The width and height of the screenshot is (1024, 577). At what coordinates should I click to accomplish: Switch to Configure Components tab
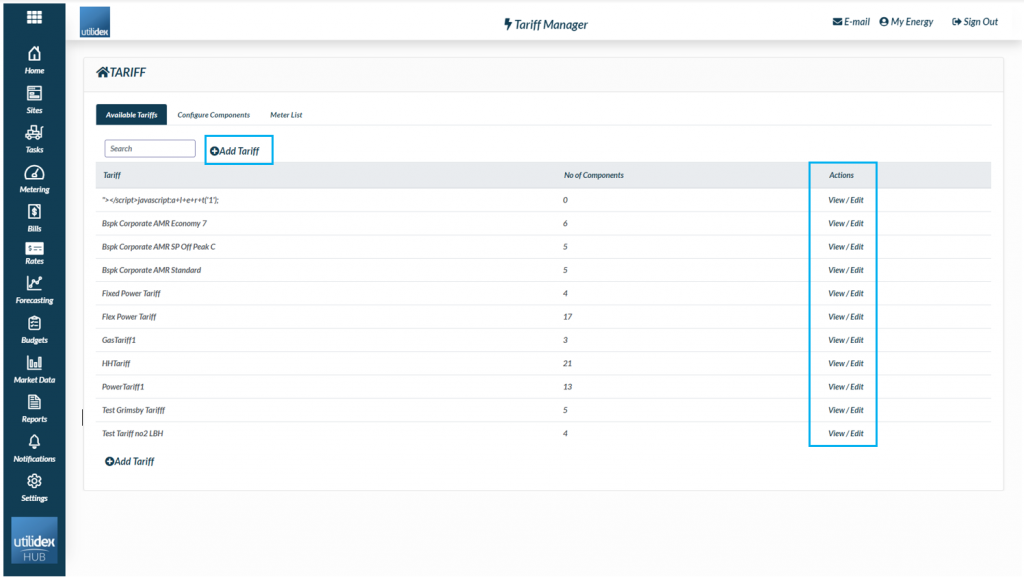coord(214,115)
